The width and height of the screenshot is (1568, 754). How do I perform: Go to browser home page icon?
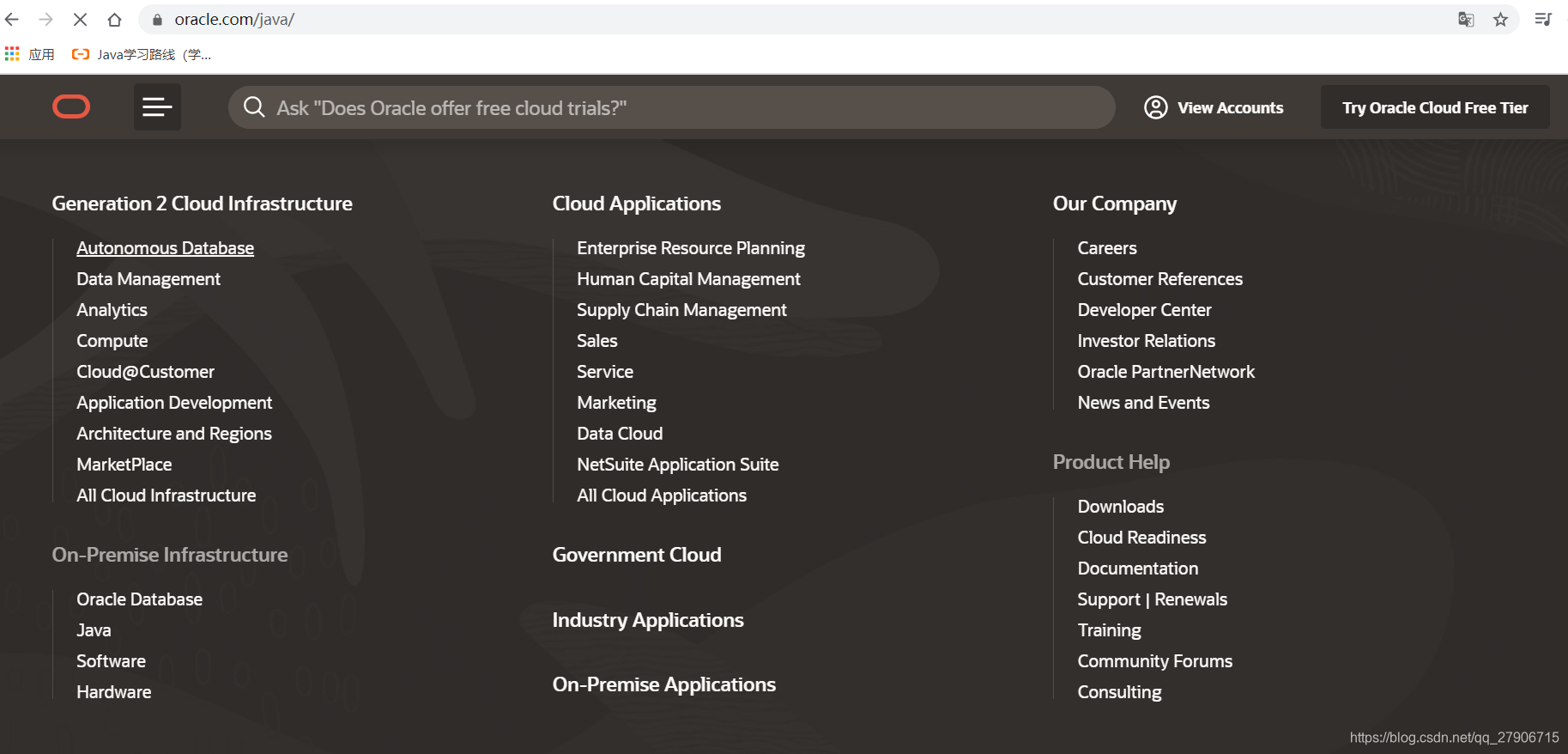coord(114,19)
